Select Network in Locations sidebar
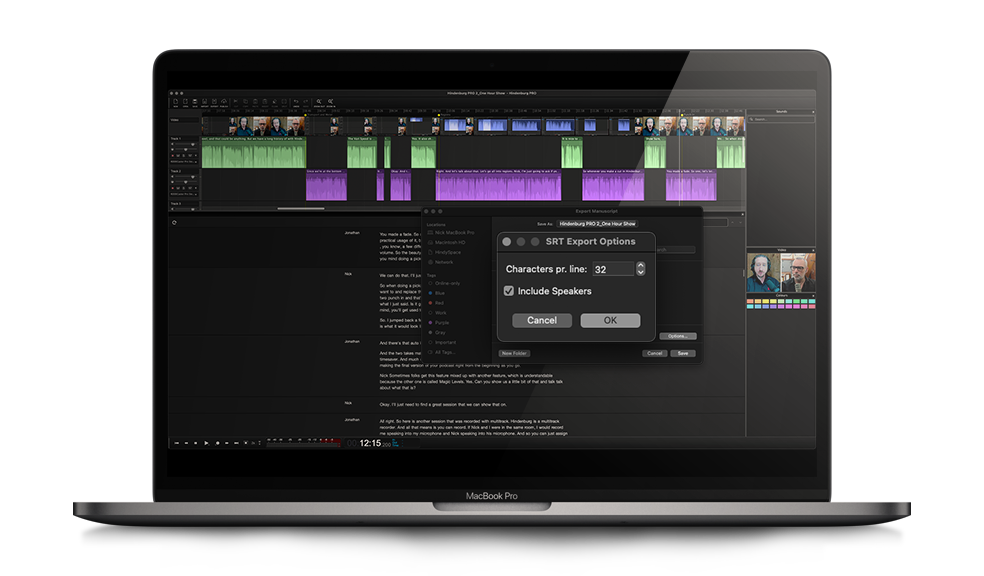The width and height of the screenshot is (984, 576). point(440,262)
